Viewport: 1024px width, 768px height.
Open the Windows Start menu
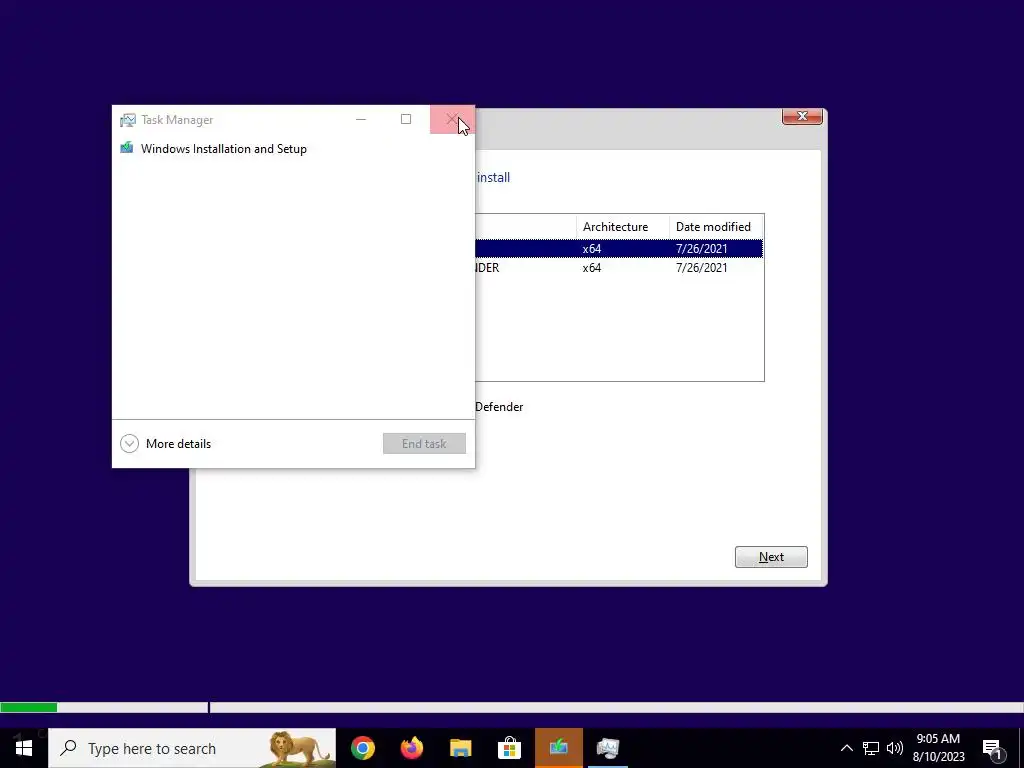click(24, 748)
